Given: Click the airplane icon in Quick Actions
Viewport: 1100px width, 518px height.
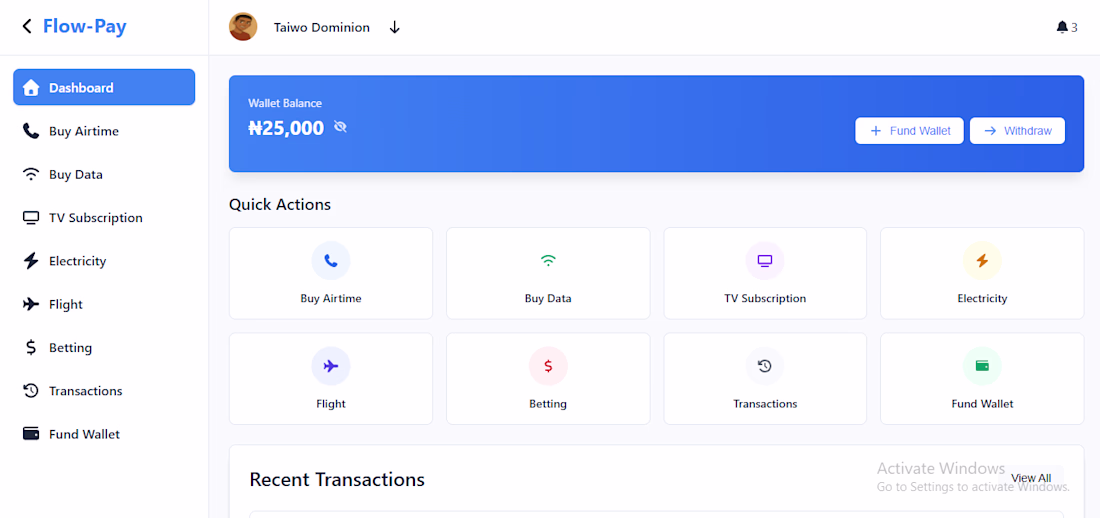Looking at the screenshot, I should (x=331, y=366).
